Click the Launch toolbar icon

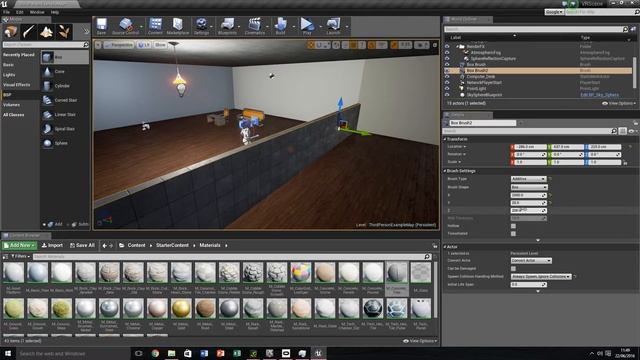coord(333,26)
